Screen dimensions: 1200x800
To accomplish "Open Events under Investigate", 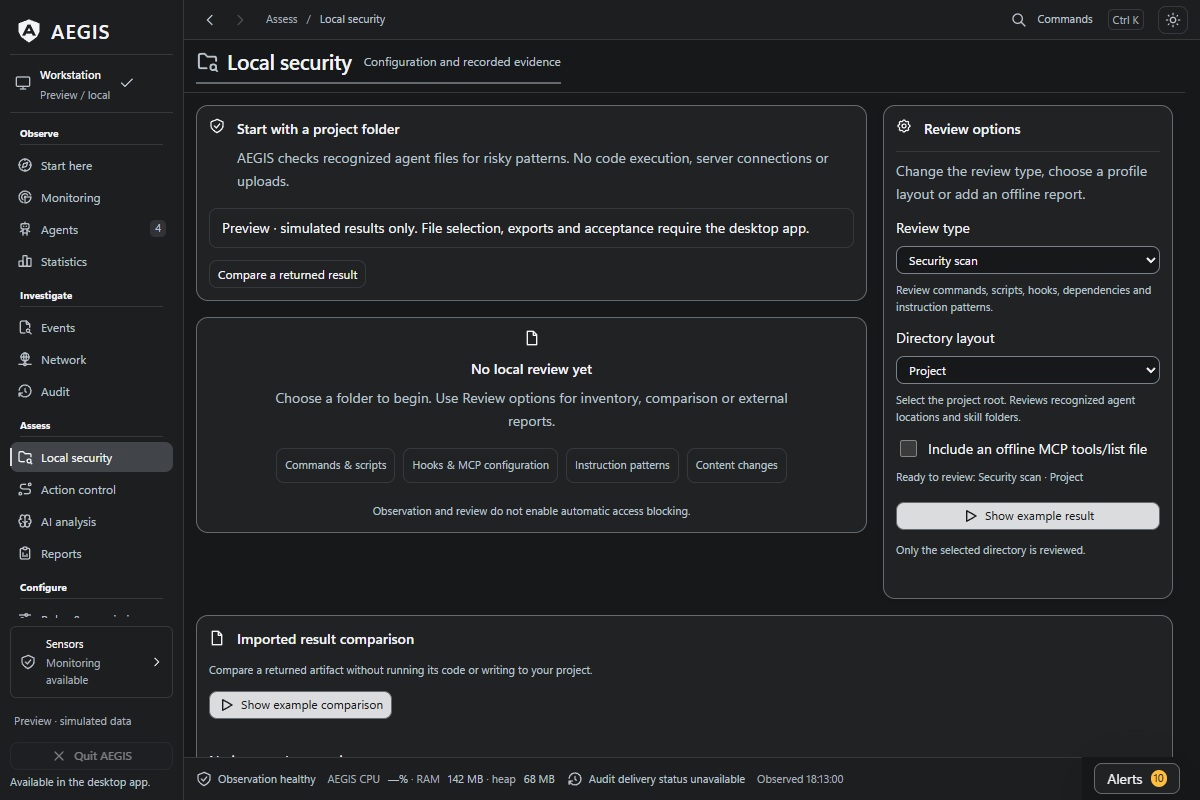I will [91, 328].
